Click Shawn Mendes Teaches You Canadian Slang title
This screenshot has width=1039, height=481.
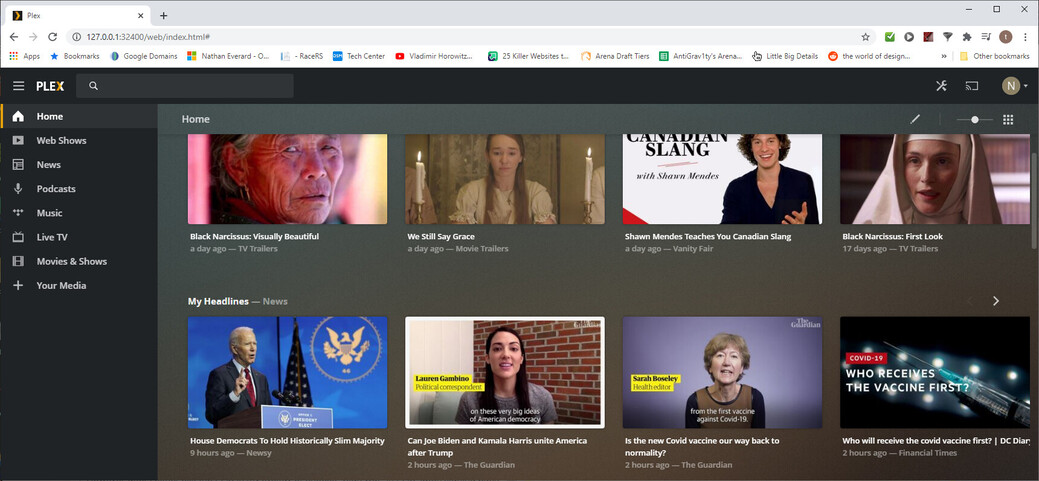tap(708, 237)
